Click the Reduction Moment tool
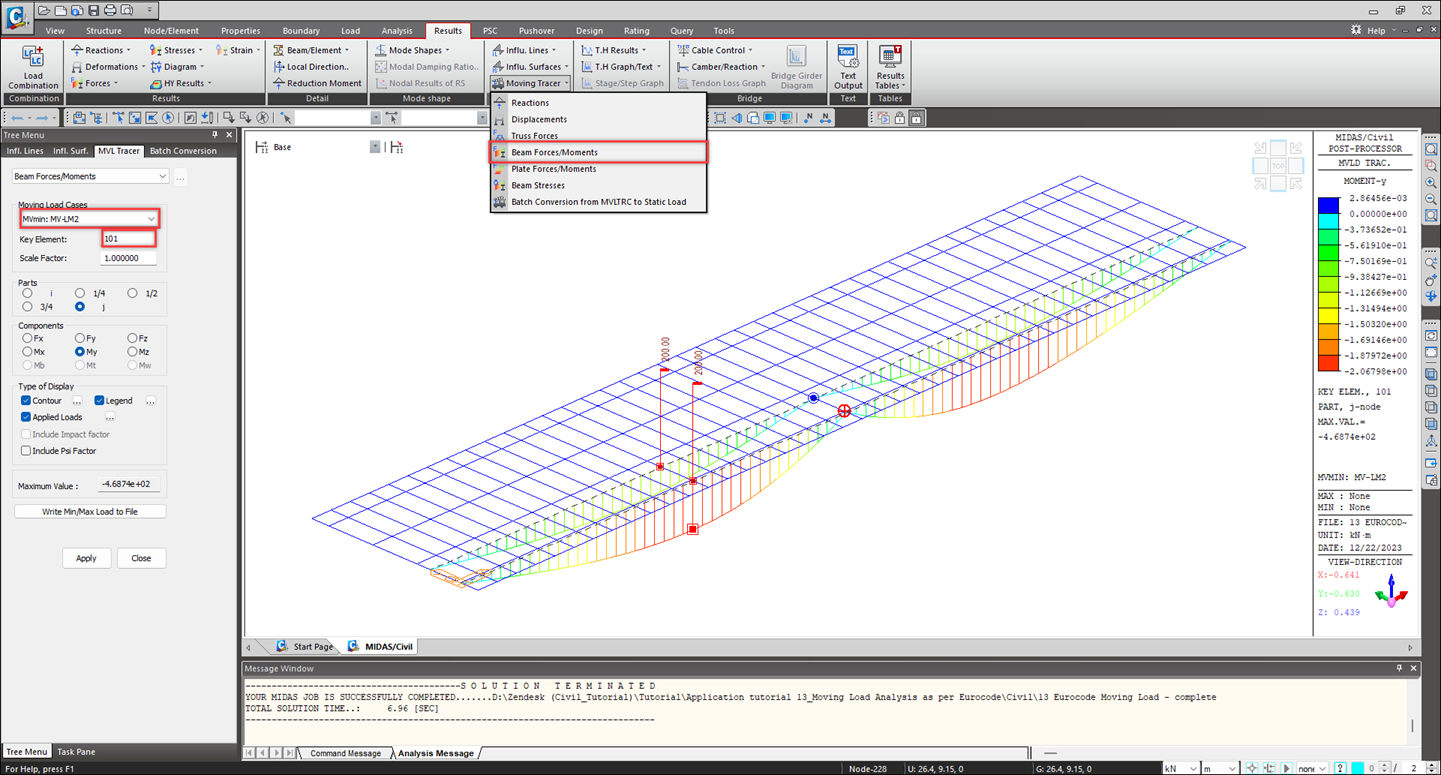Viewport: 1441px width, 775px height. (x=317, y=83)
